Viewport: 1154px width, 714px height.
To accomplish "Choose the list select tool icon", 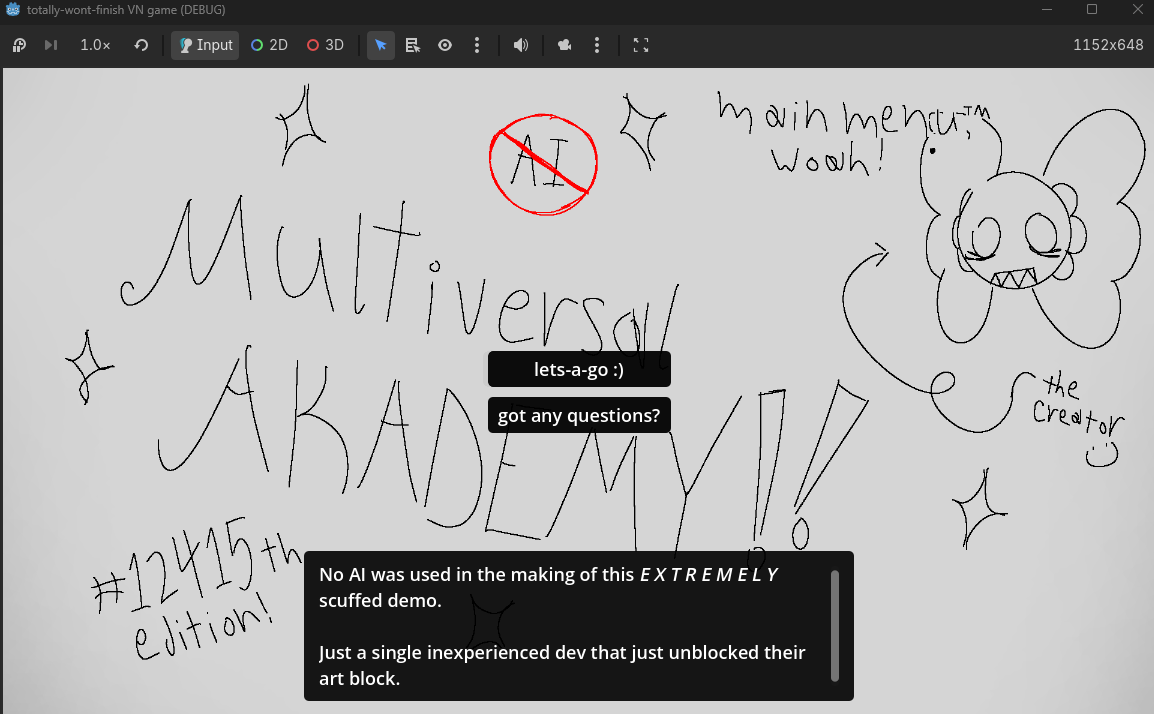I will point(413,45).
